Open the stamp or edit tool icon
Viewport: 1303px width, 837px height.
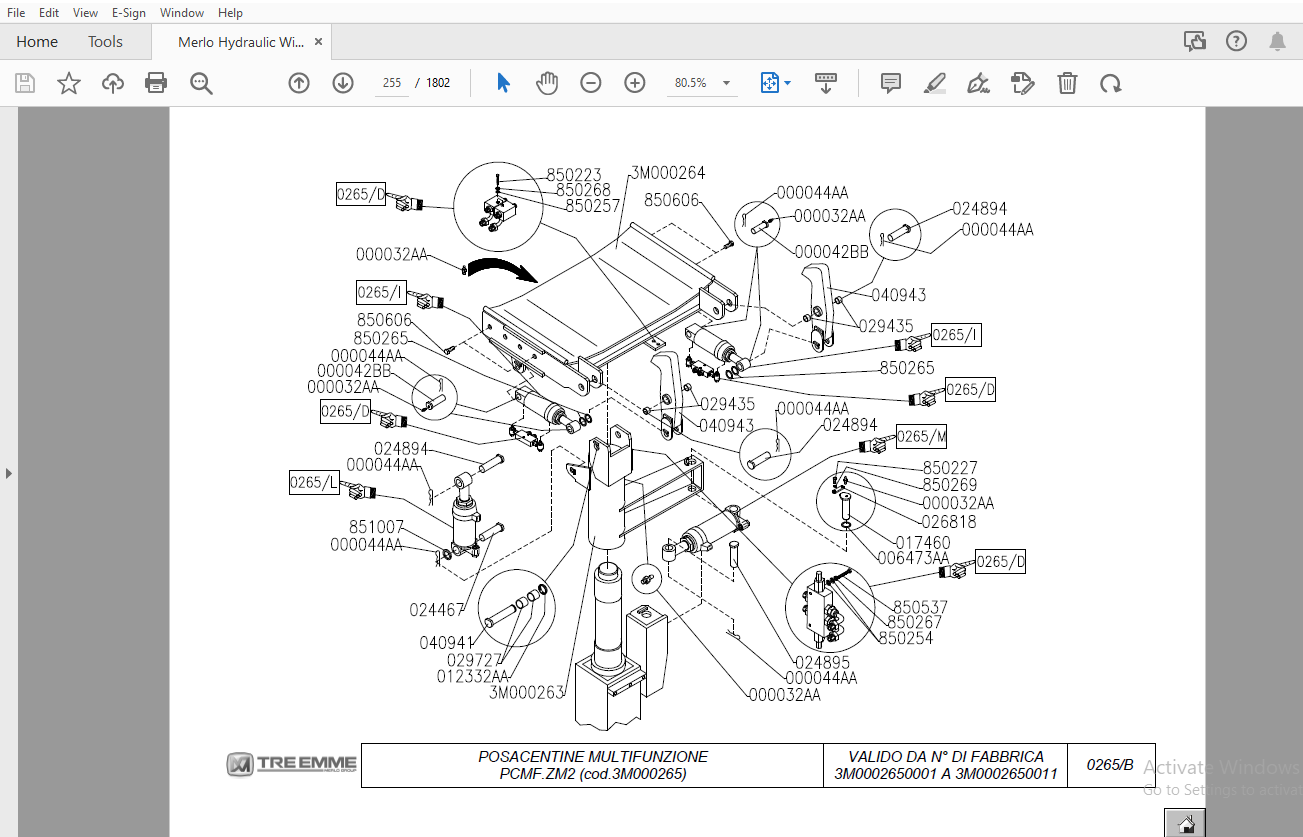1023,83
